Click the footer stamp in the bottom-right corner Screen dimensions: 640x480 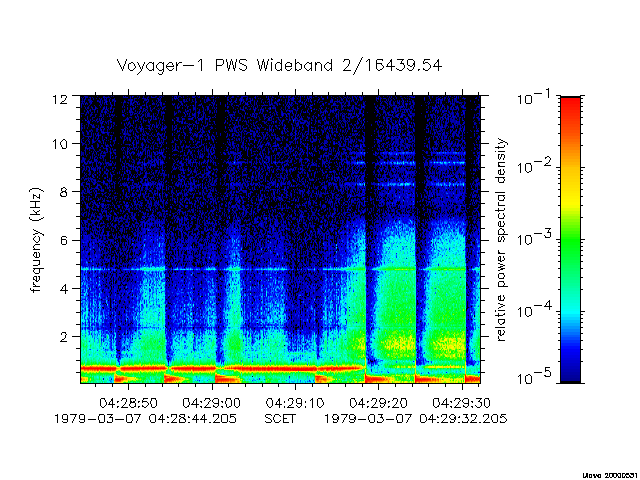(611, 476)
